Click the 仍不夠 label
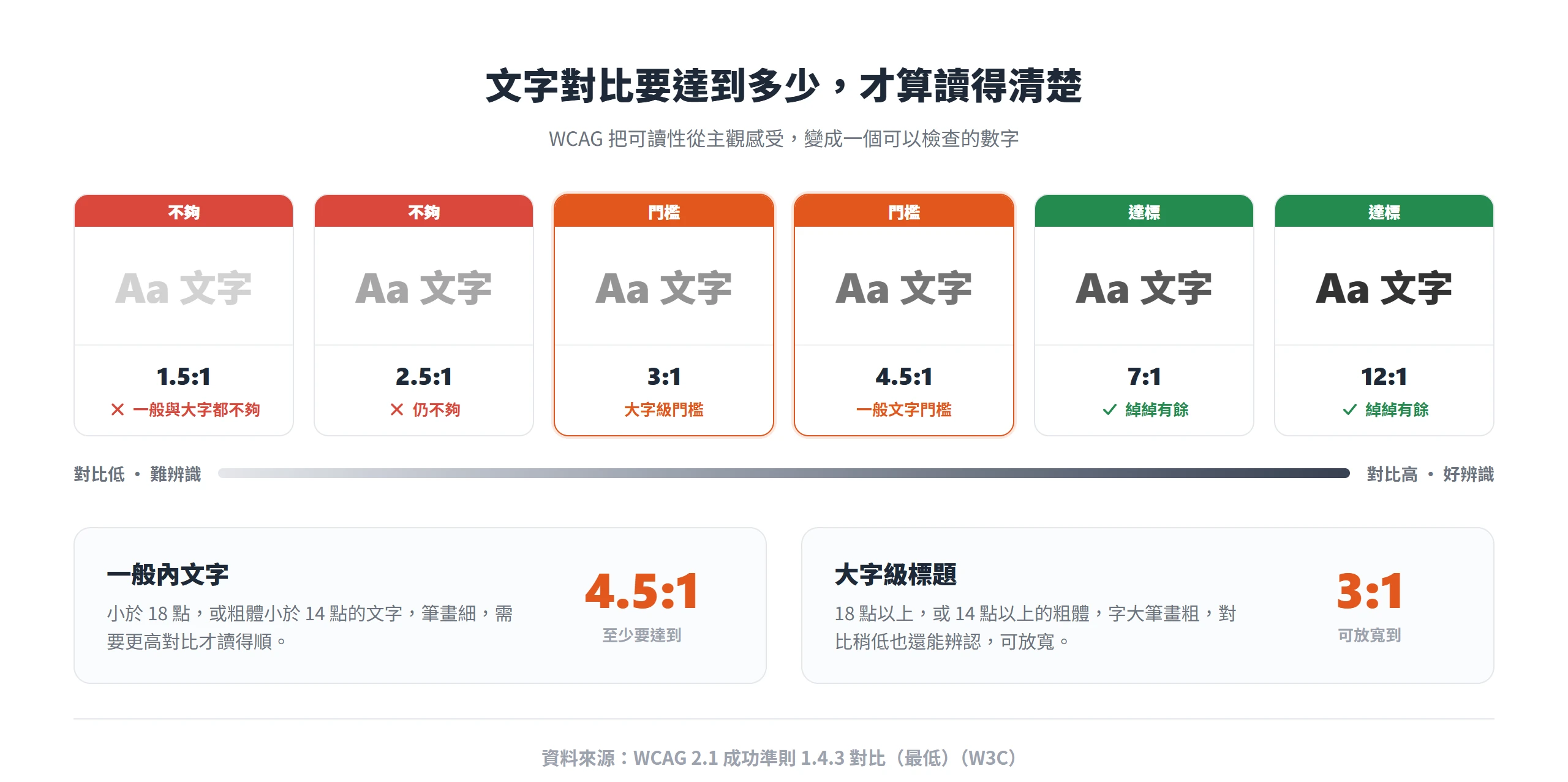Viewport: 1568px width, 782px height. coord(436,409)
